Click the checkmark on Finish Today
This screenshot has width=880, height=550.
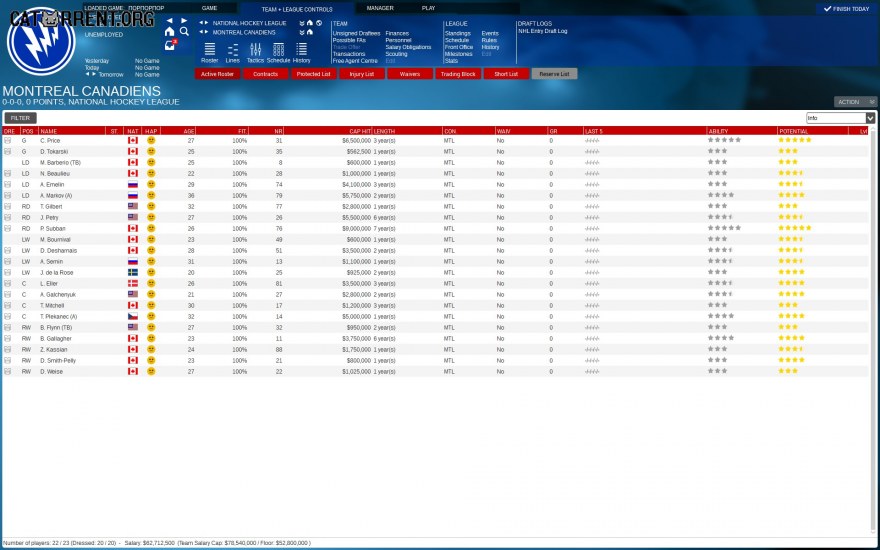click(x=827, y=9)
